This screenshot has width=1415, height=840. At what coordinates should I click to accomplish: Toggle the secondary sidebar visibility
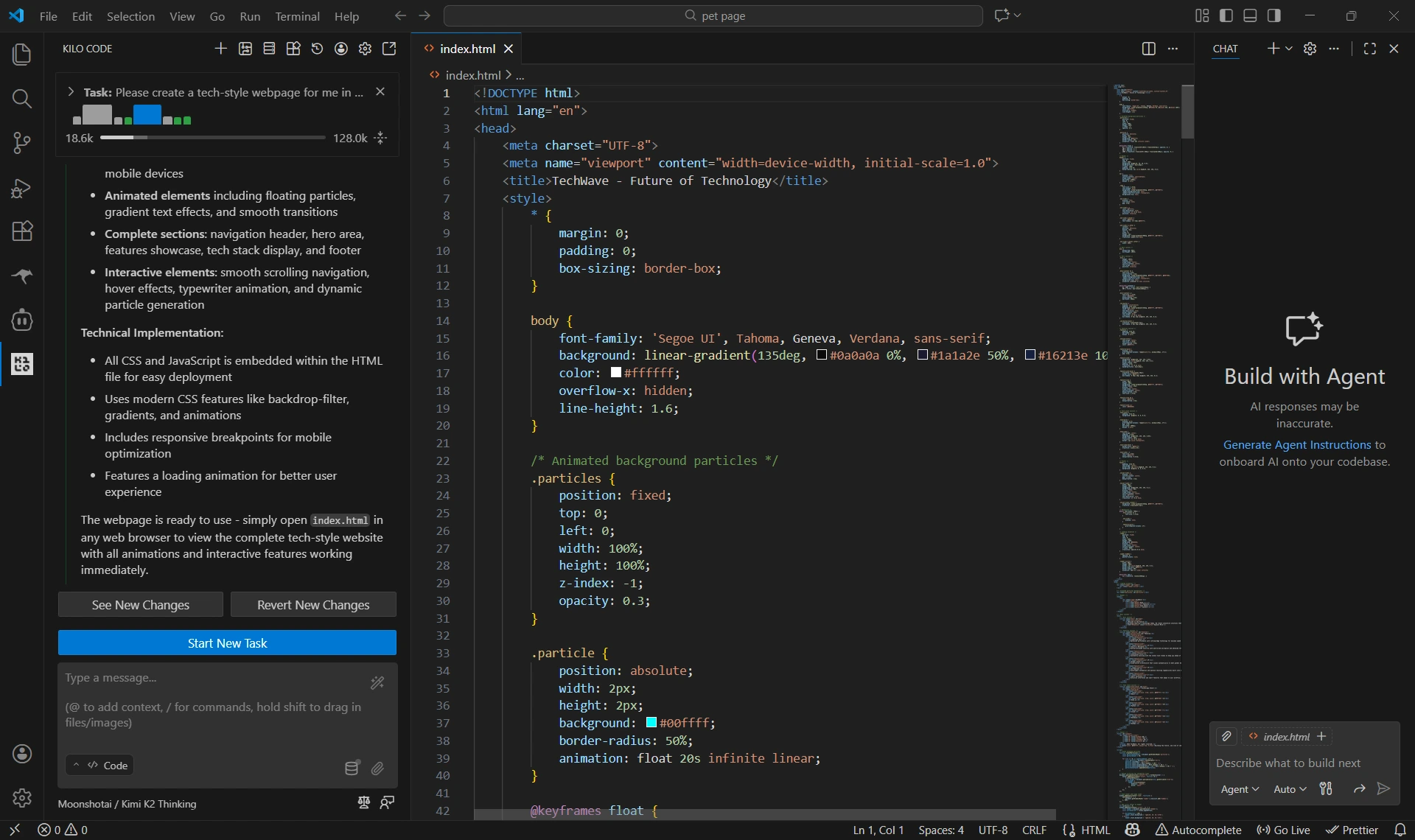[x=1274, y=15]
